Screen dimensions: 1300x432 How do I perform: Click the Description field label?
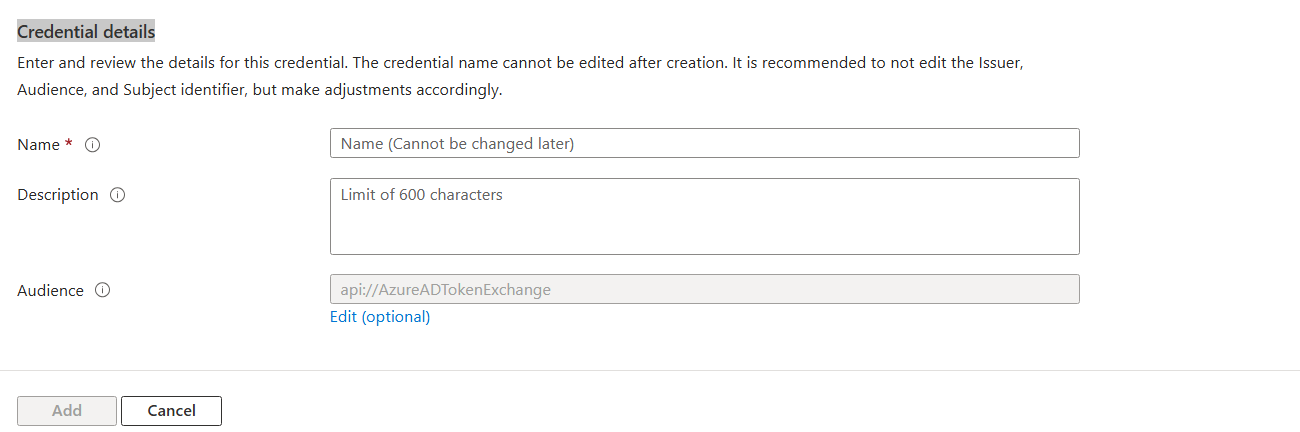click(x=58, y=195)
